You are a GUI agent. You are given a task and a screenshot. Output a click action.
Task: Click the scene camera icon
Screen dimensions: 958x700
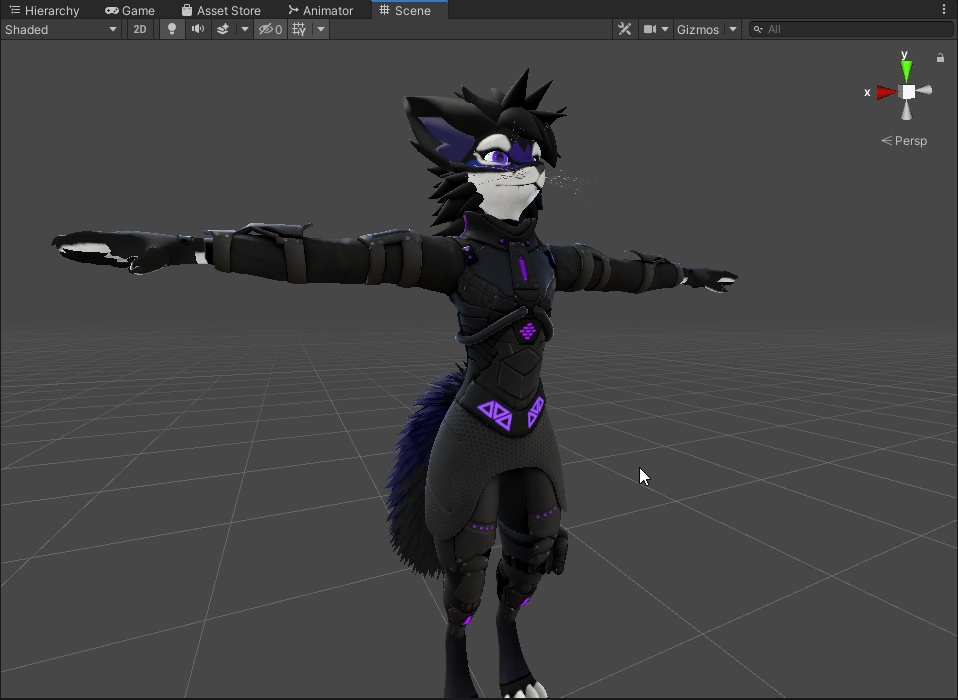pos(649,29)
